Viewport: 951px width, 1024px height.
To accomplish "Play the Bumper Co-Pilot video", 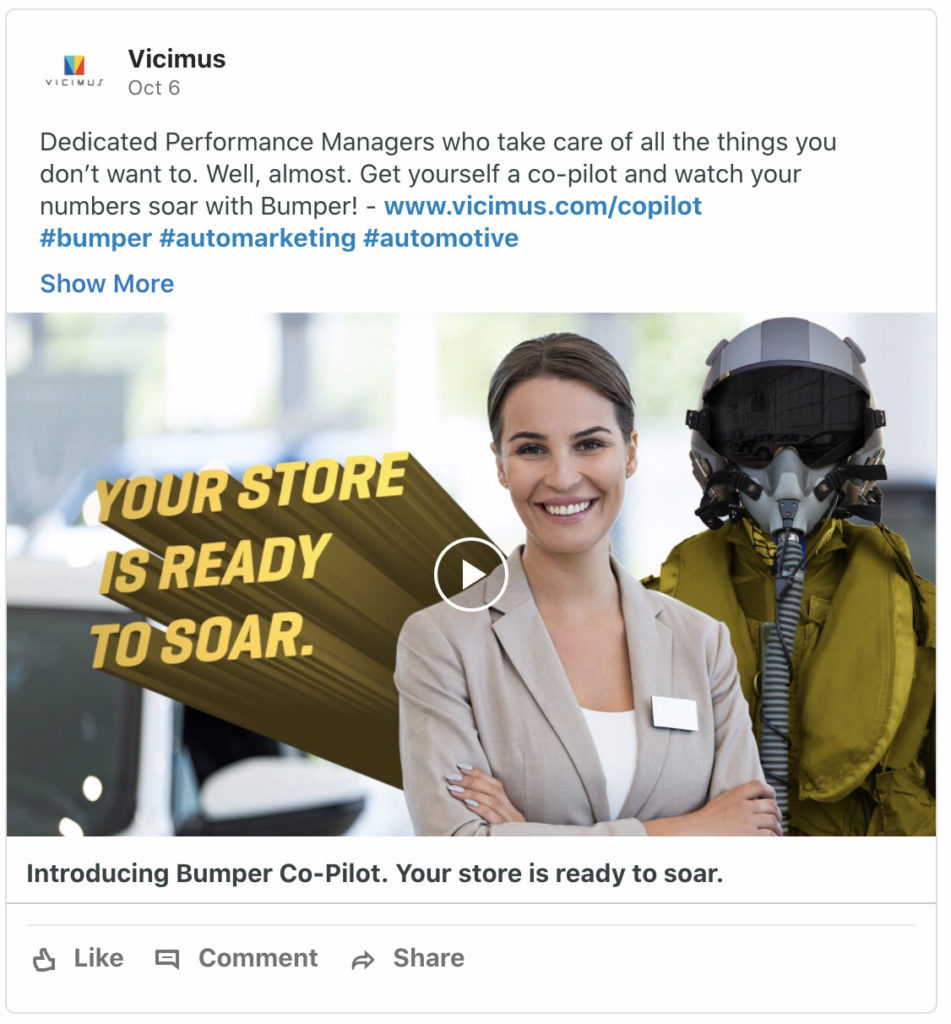I will pos(470,575).
